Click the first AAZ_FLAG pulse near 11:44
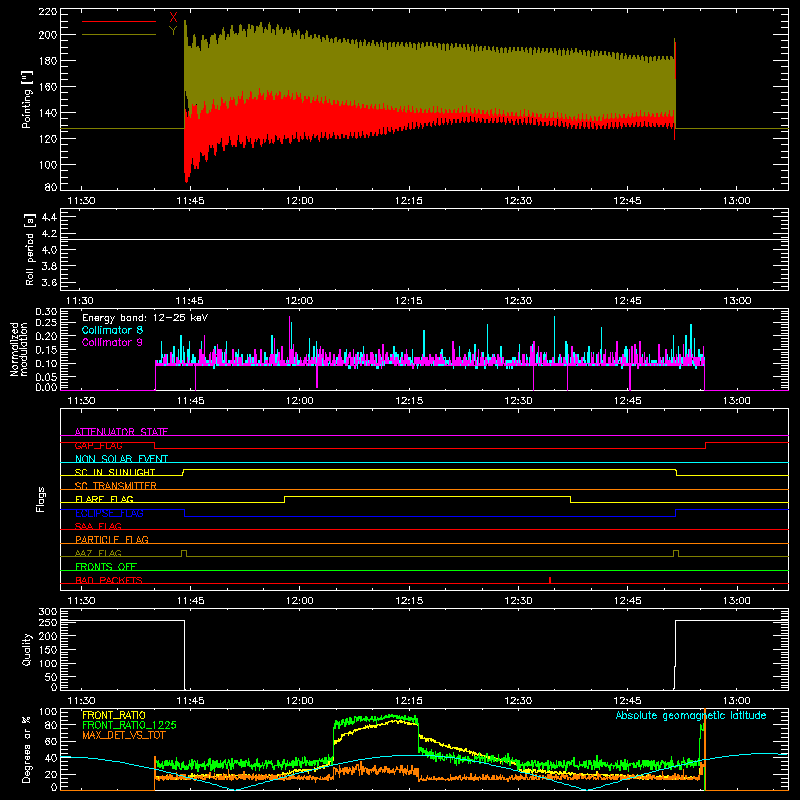This screenshot has width=800, height=800. [x=184, y=553]
